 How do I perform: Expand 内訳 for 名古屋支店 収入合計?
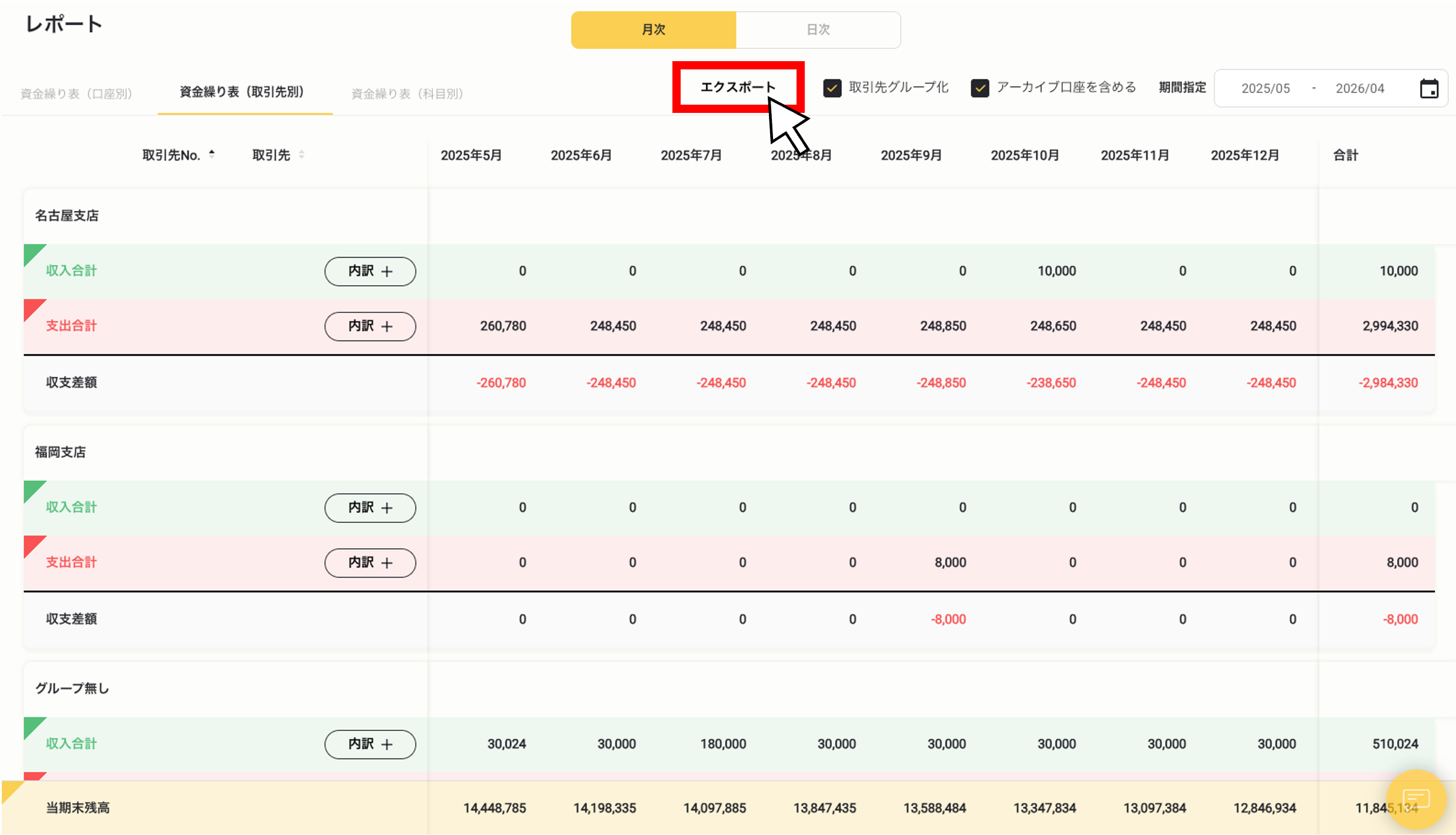[x=370, y=271]
